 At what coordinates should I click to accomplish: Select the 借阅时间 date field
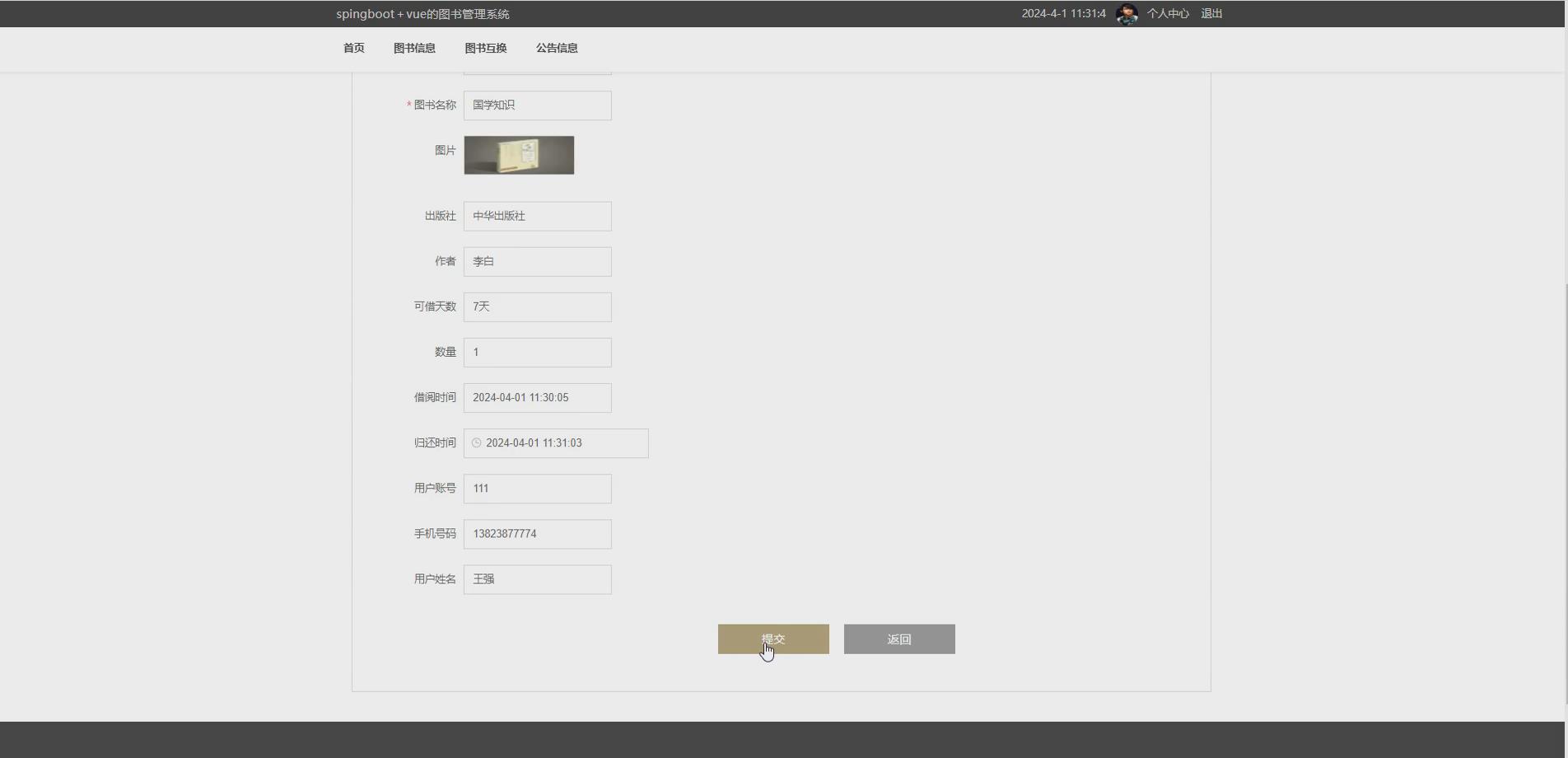click(x=537, y=397)
